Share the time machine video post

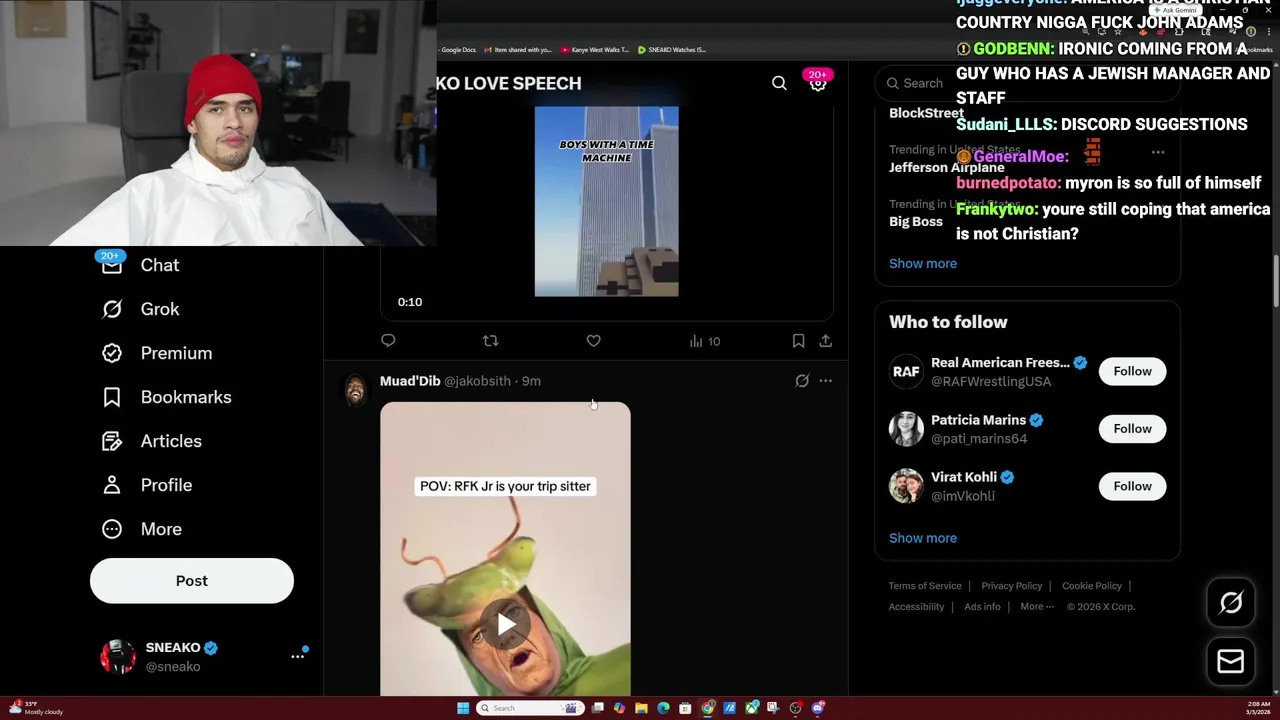coord(825,341)
